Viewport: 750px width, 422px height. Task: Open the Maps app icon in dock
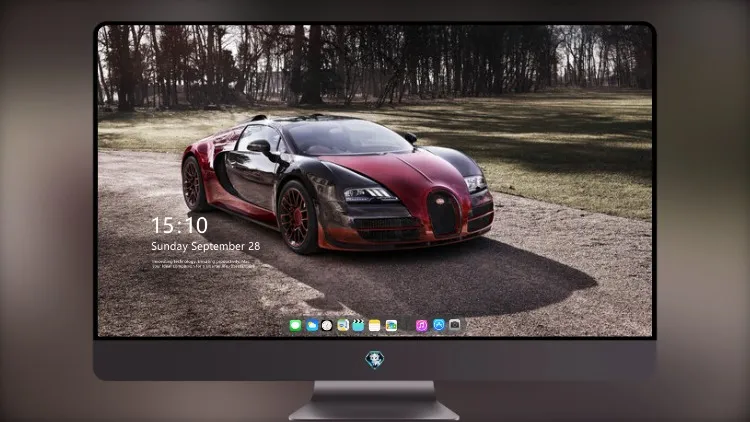pos(343,326)
